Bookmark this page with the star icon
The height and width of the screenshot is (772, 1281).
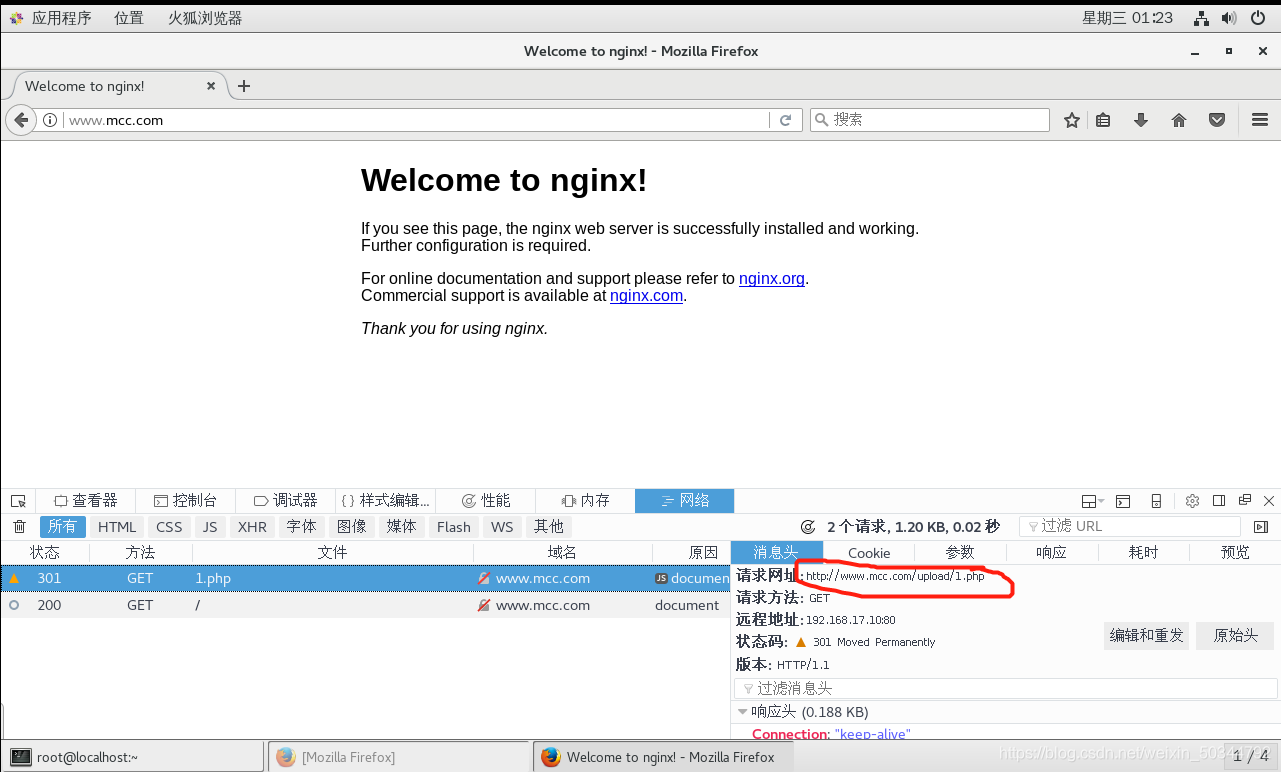pyautogui.click(x=1072, y=120)
